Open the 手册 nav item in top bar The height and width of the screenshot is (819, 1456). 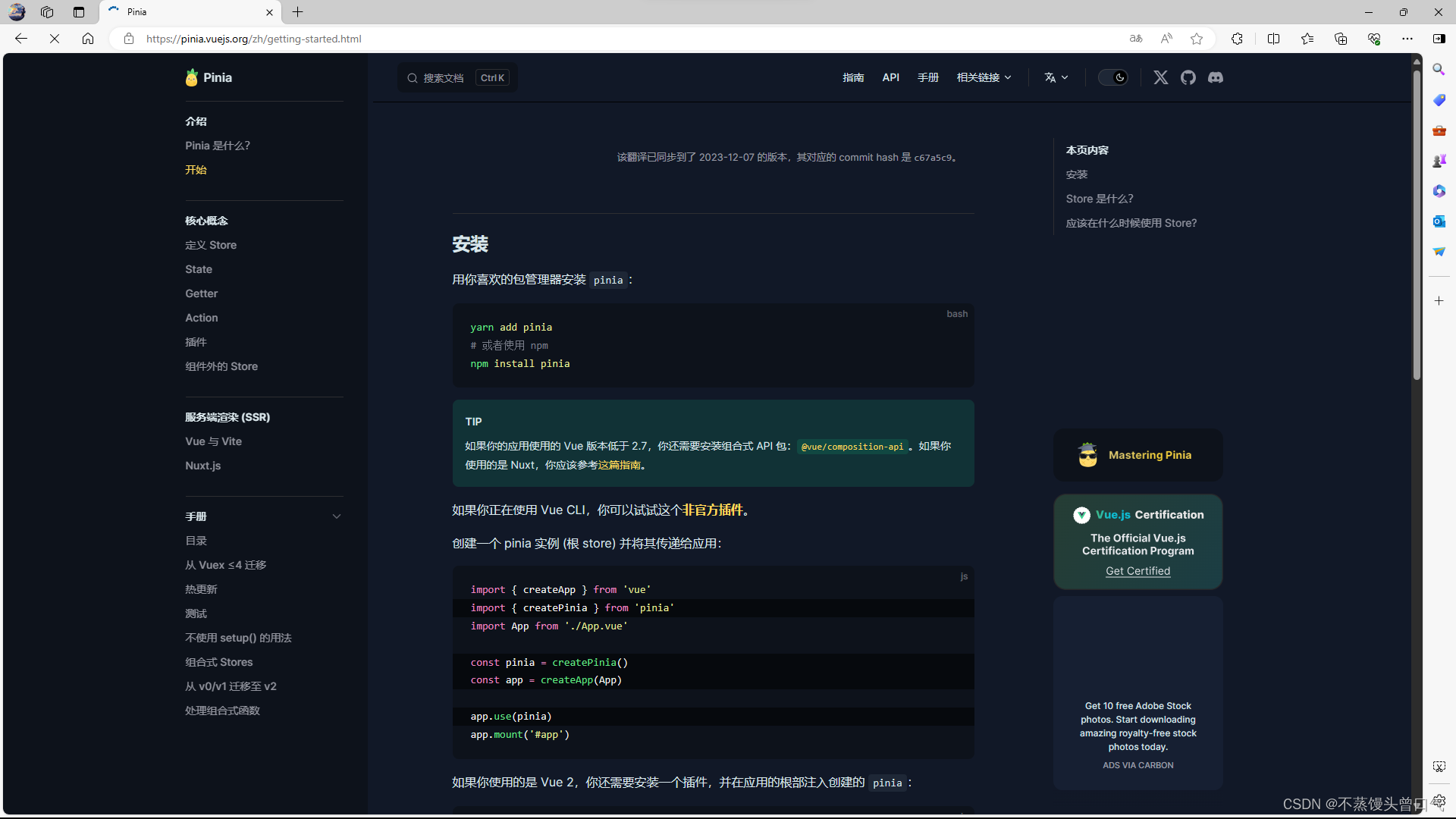[927, 77]
